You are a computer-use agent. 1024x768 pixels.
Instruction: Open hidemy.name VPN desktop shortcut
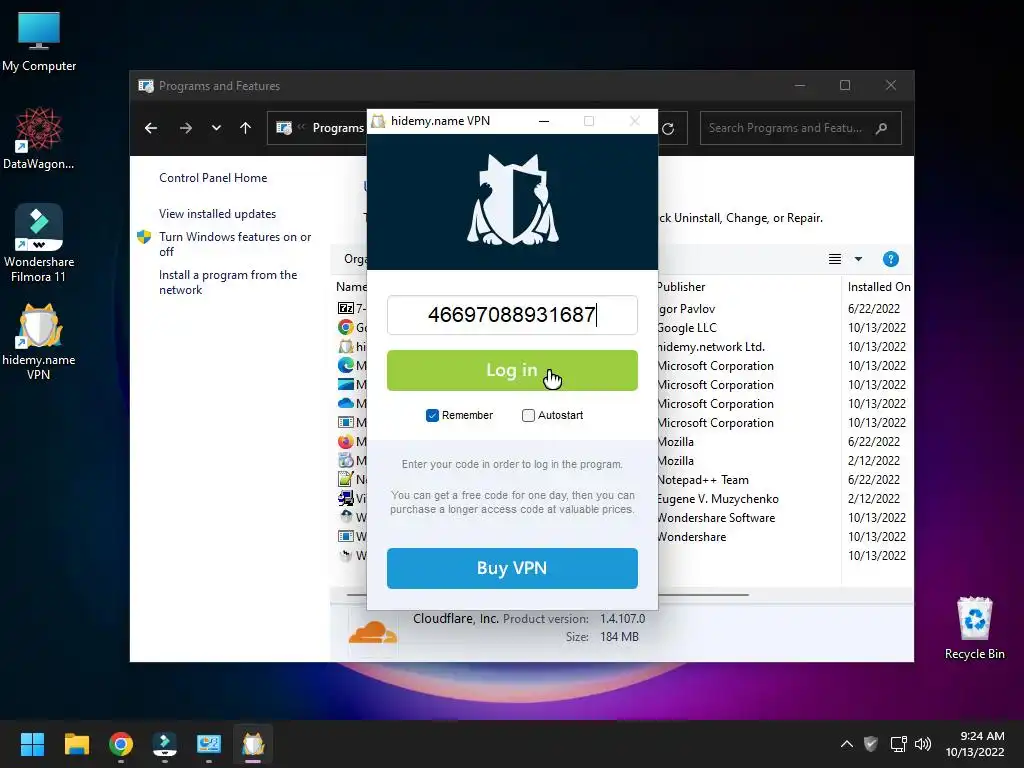pyautogui.click(x=39, y=342)
